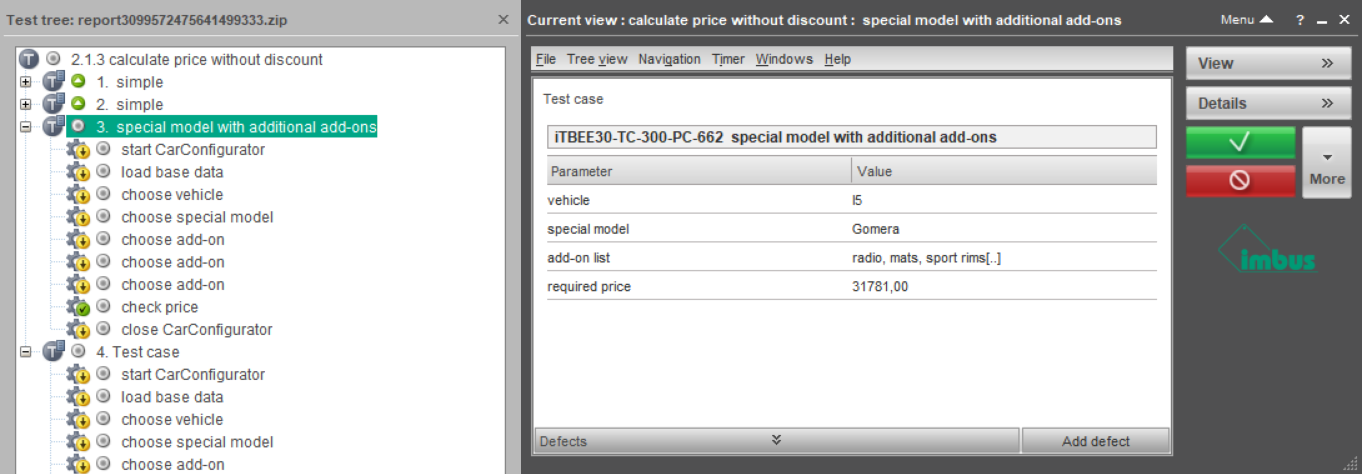Screen dimensions: 1362x474
Task: Expand test case 1. simple
Action: (x=25, y=82)
